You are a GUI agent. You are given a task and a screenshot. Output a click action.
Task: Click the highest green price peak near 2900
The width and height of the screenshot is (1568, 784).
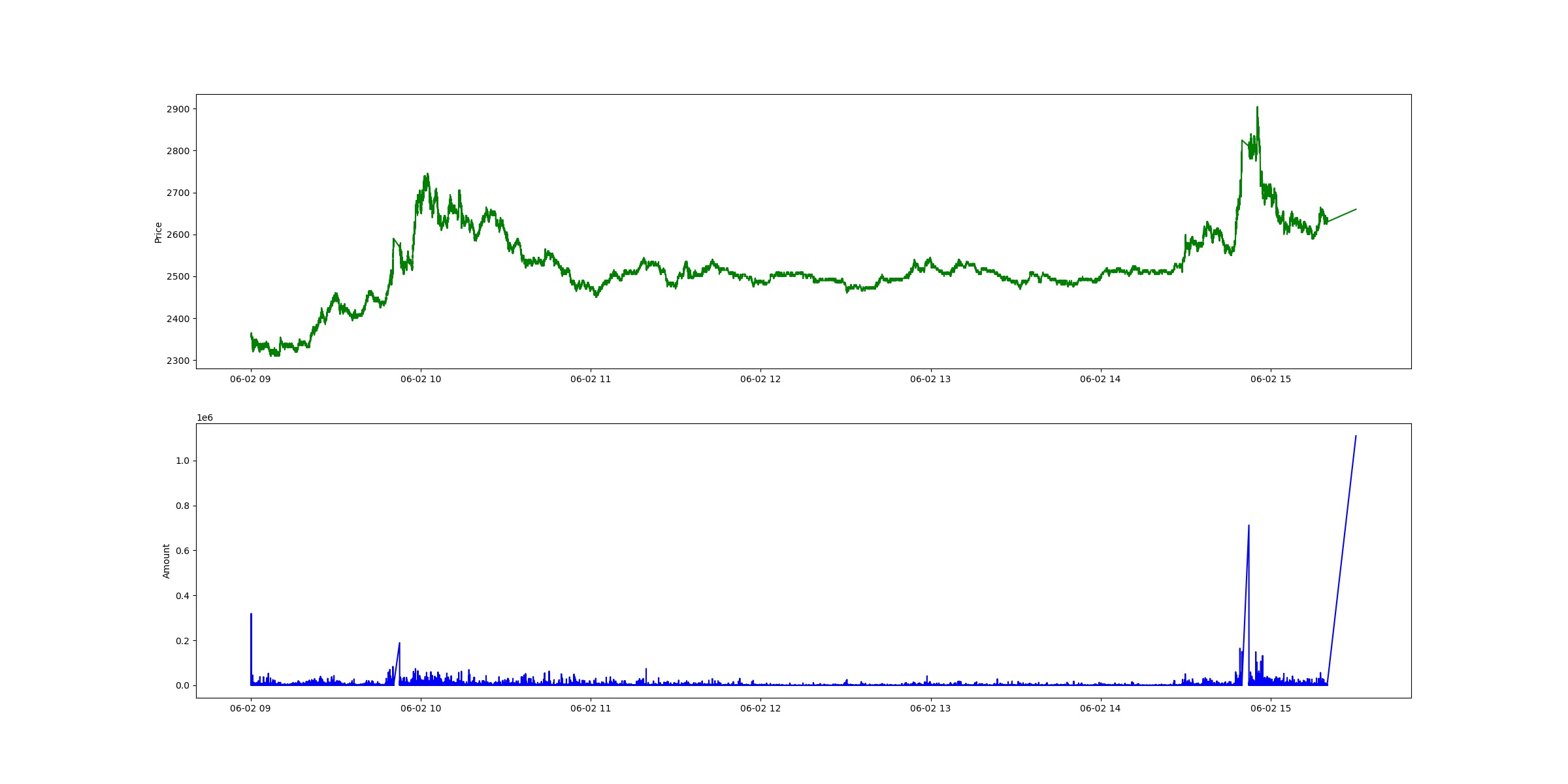[1257, 108]
